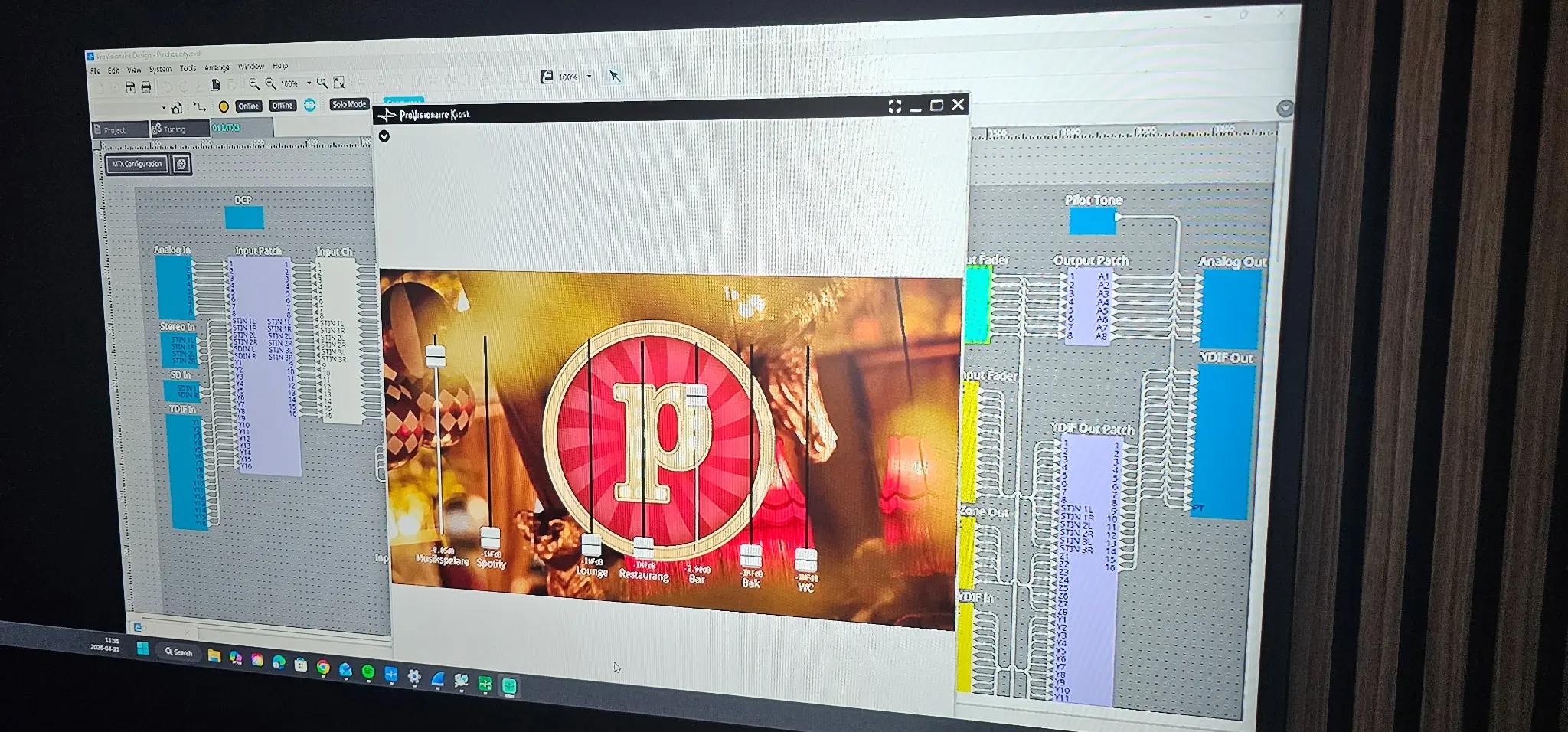Select the 01 MTX3 device tab
This screenshot has height=732, width=1568.
coord(242,127)
